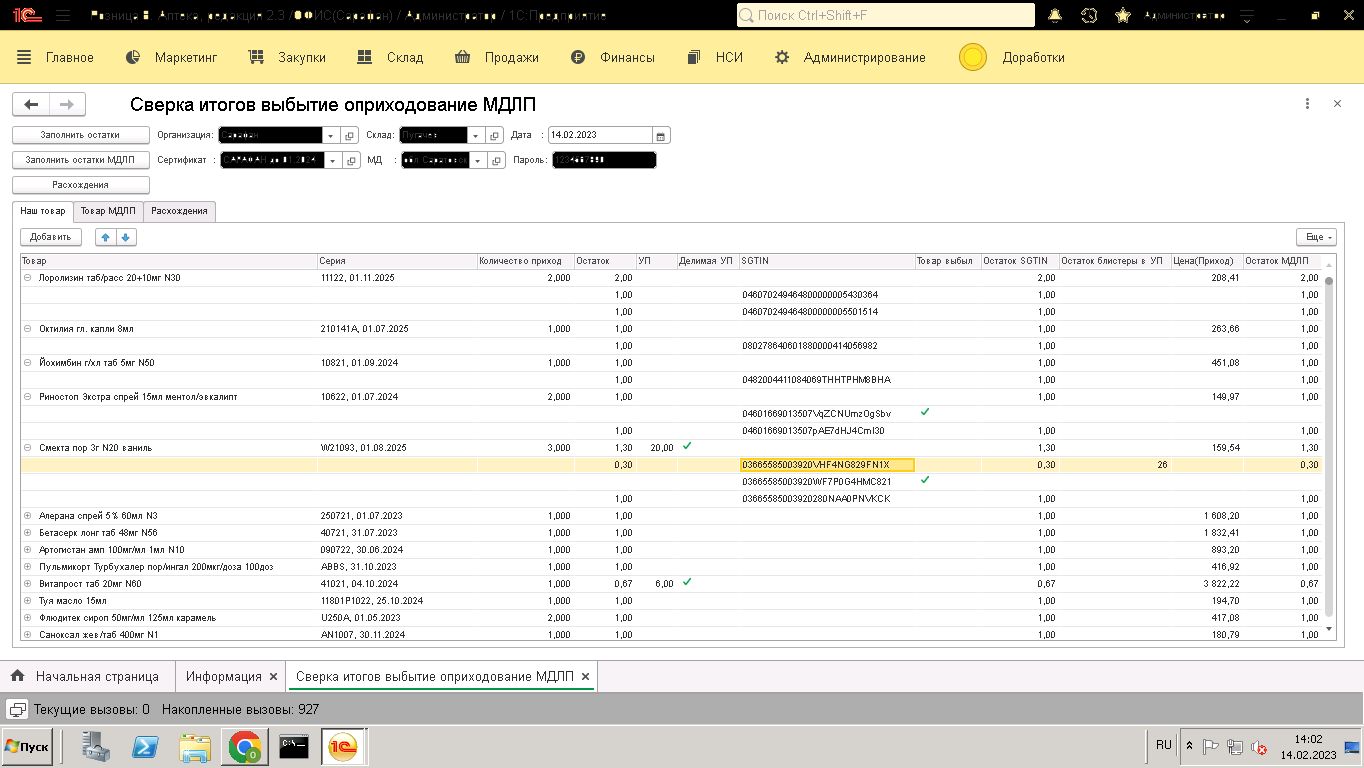Switch to the Начальная страница tab
1364x768 pixels.
(85, 677)
